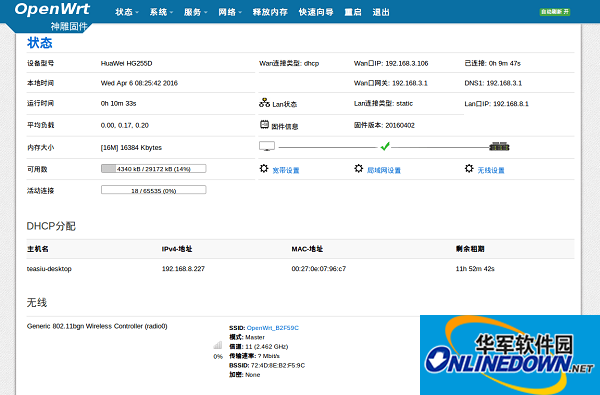Image resolution: width=600 pixels, height=395 pixels.
Task: Toggle the green auto refresh badge
Action: [x=555, y=12]
